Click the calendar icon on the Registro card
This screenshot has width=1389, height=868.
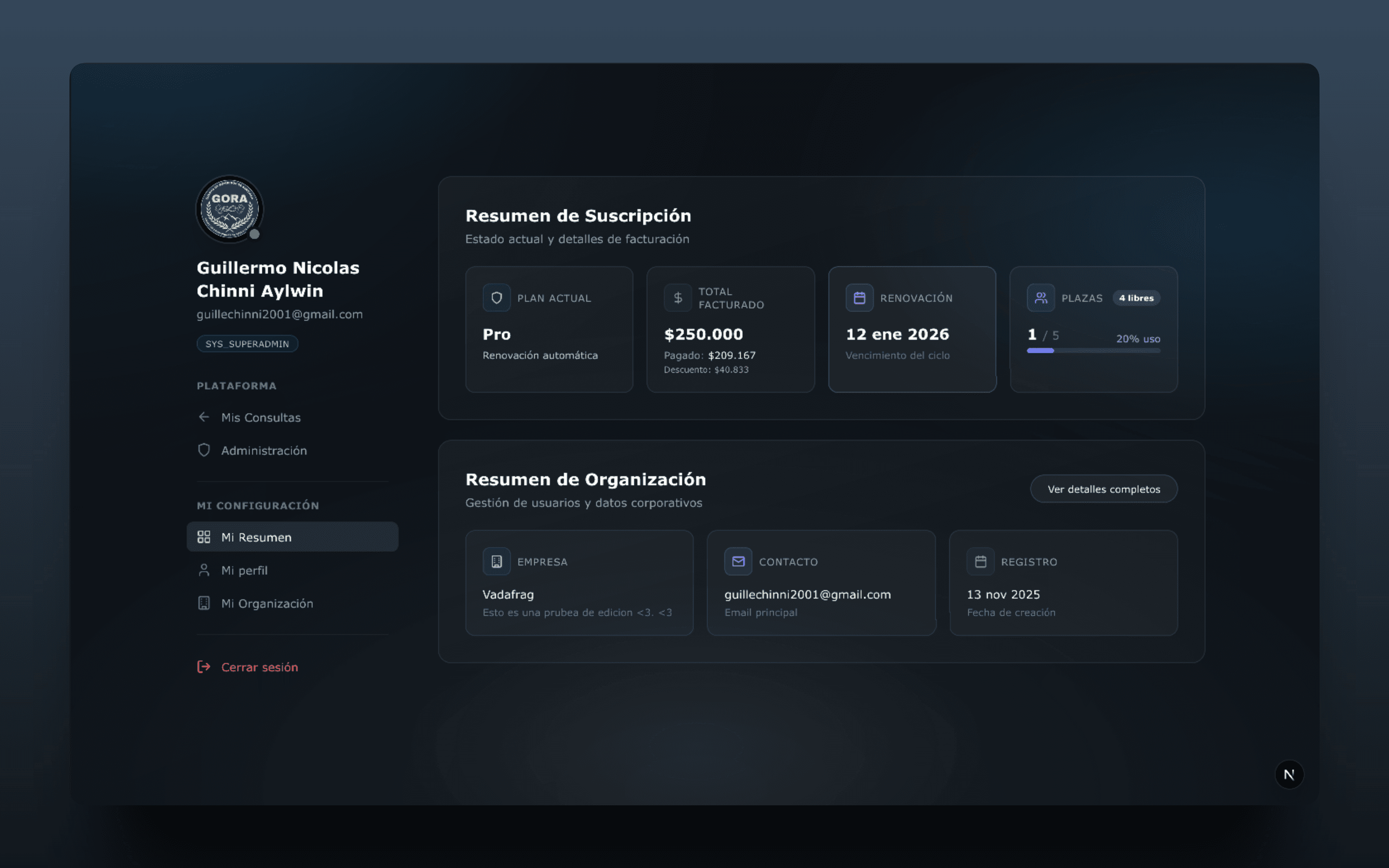981,561
